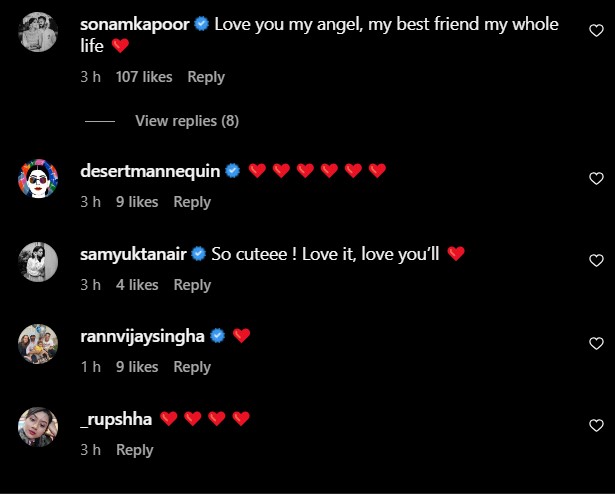Open desertmannequin's avatar
Image resolution: width=615 pixels, height=494 pixels.
39,180
